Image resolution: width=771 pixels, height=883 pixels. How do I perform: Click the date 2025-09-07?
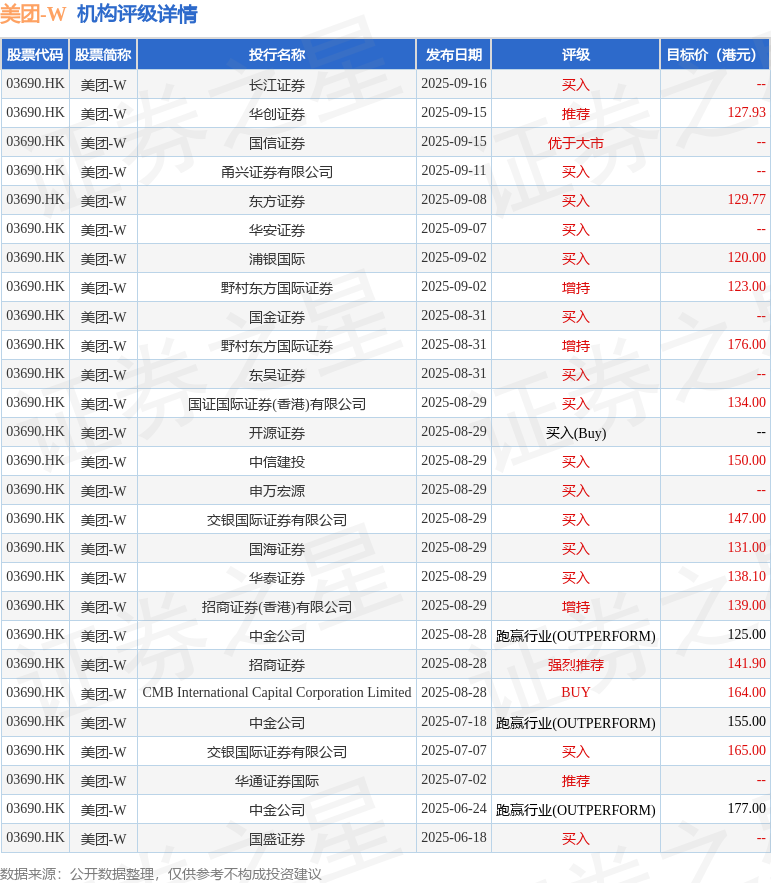pos(453,228)
